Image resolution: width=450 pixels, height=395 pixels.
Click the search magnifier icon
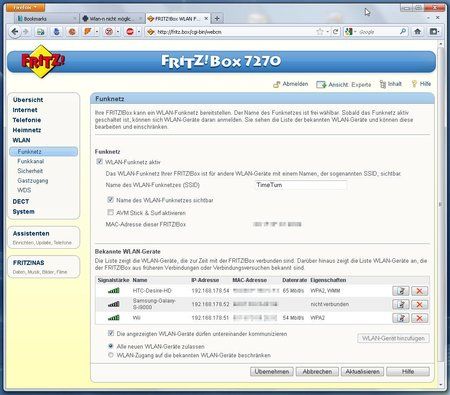click(403, 32)
